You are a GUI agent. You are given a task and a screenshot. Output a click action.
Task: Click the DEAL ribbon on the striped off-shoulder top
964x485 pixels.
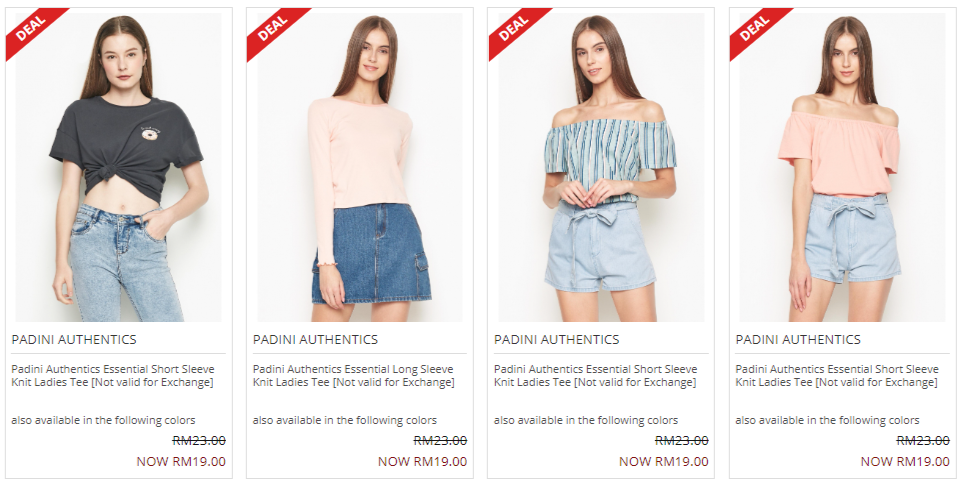click(514, 30)
